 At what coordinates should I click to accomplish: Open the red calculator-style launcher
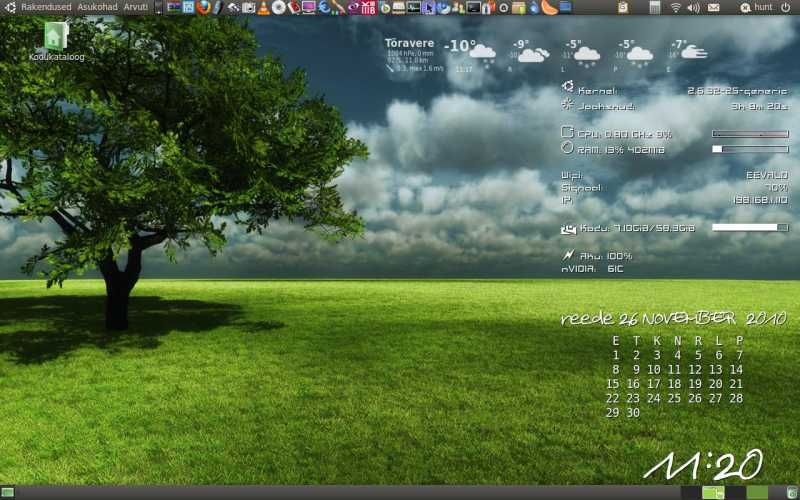pos(368,7)
